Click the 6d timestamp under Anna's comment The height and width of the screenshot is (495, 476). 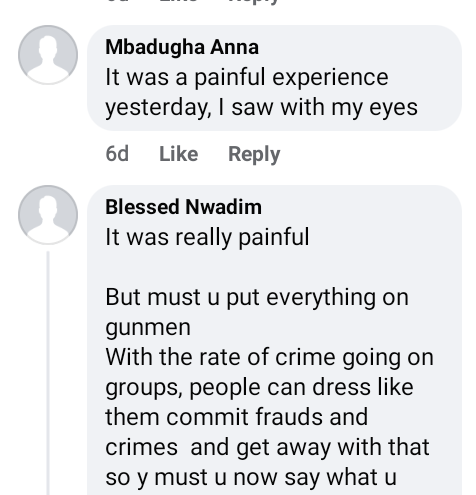point(117,154)
